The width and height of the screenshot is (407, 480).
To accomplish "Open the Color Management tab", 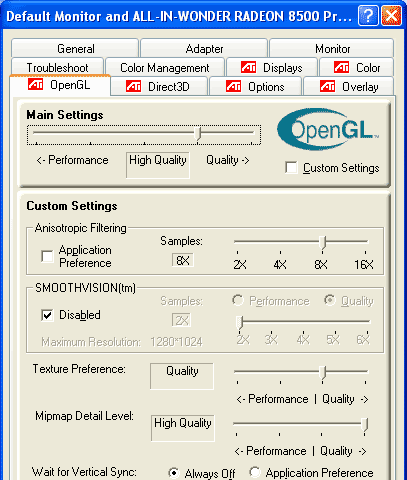I will 165,68.
